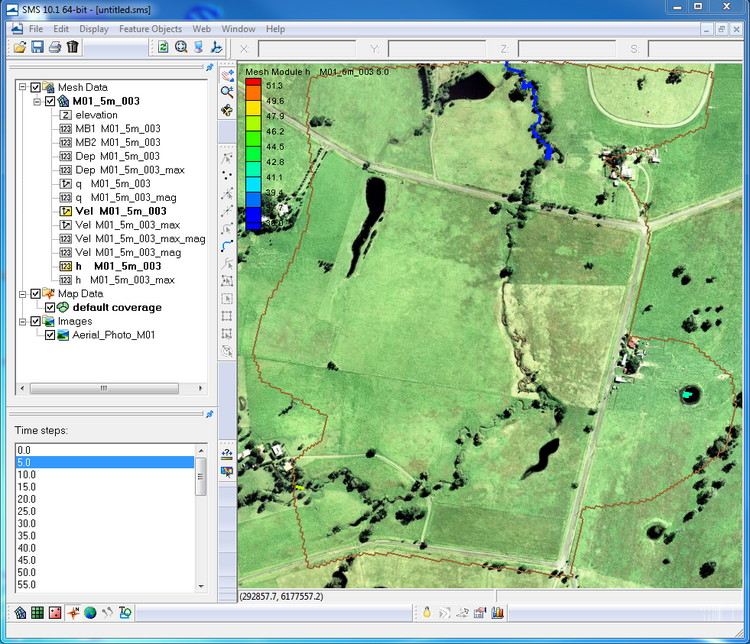Select the Dep M01_5m_003_max dataset

coord(129,170)
